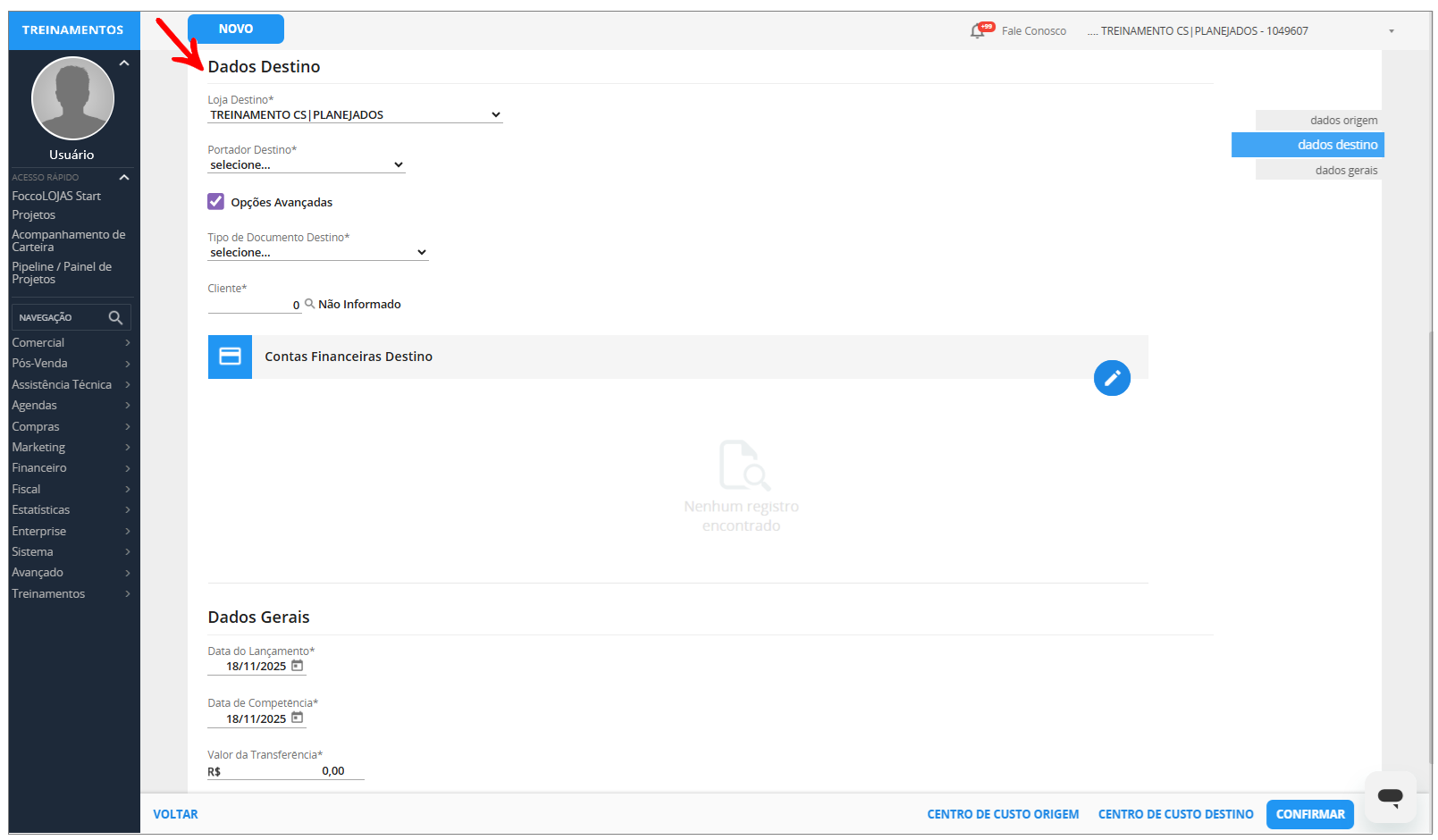
Task: Open the Tipo de Documento Destino dropdown
Action: click(318, 253)
